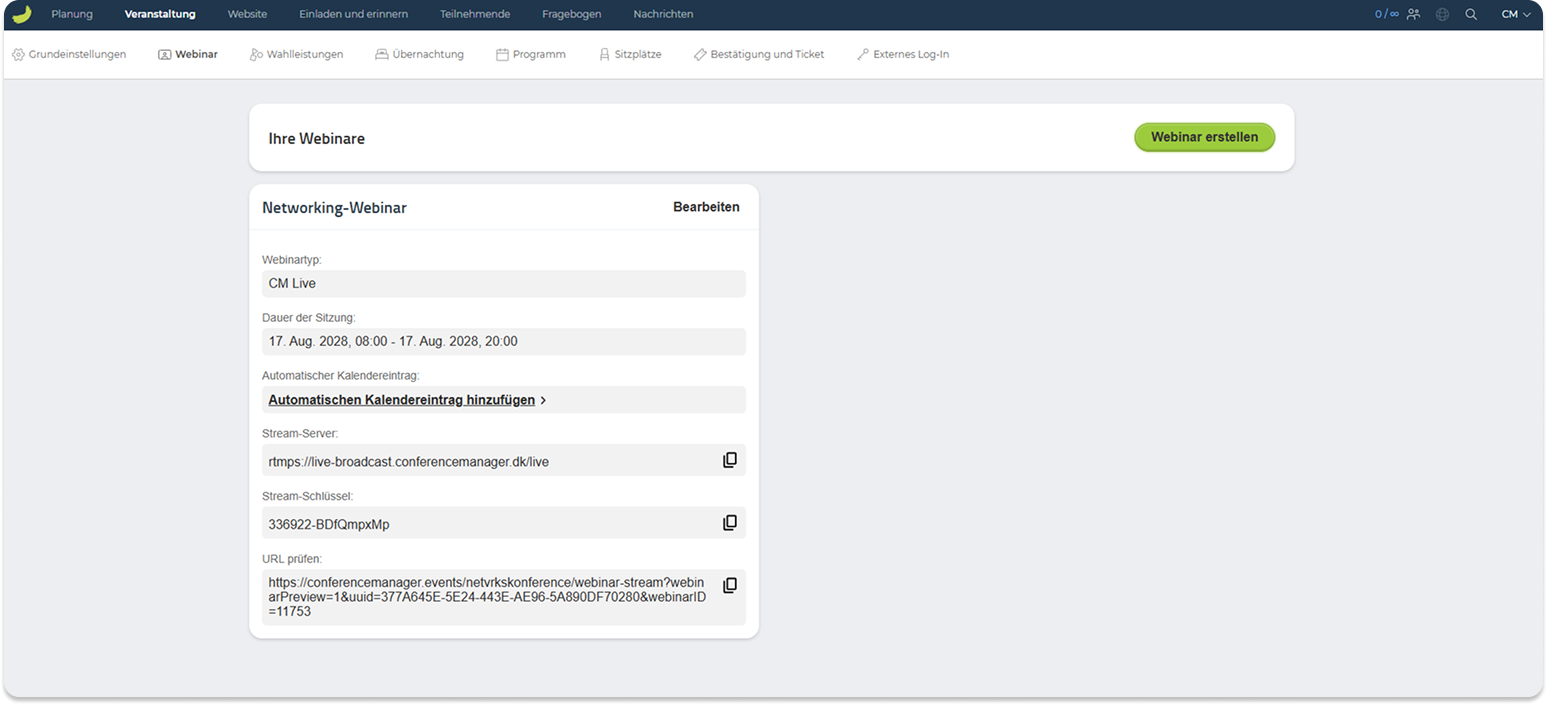
Task: Click the conferencemanager.events preview URL text
Action: (488, 596)
